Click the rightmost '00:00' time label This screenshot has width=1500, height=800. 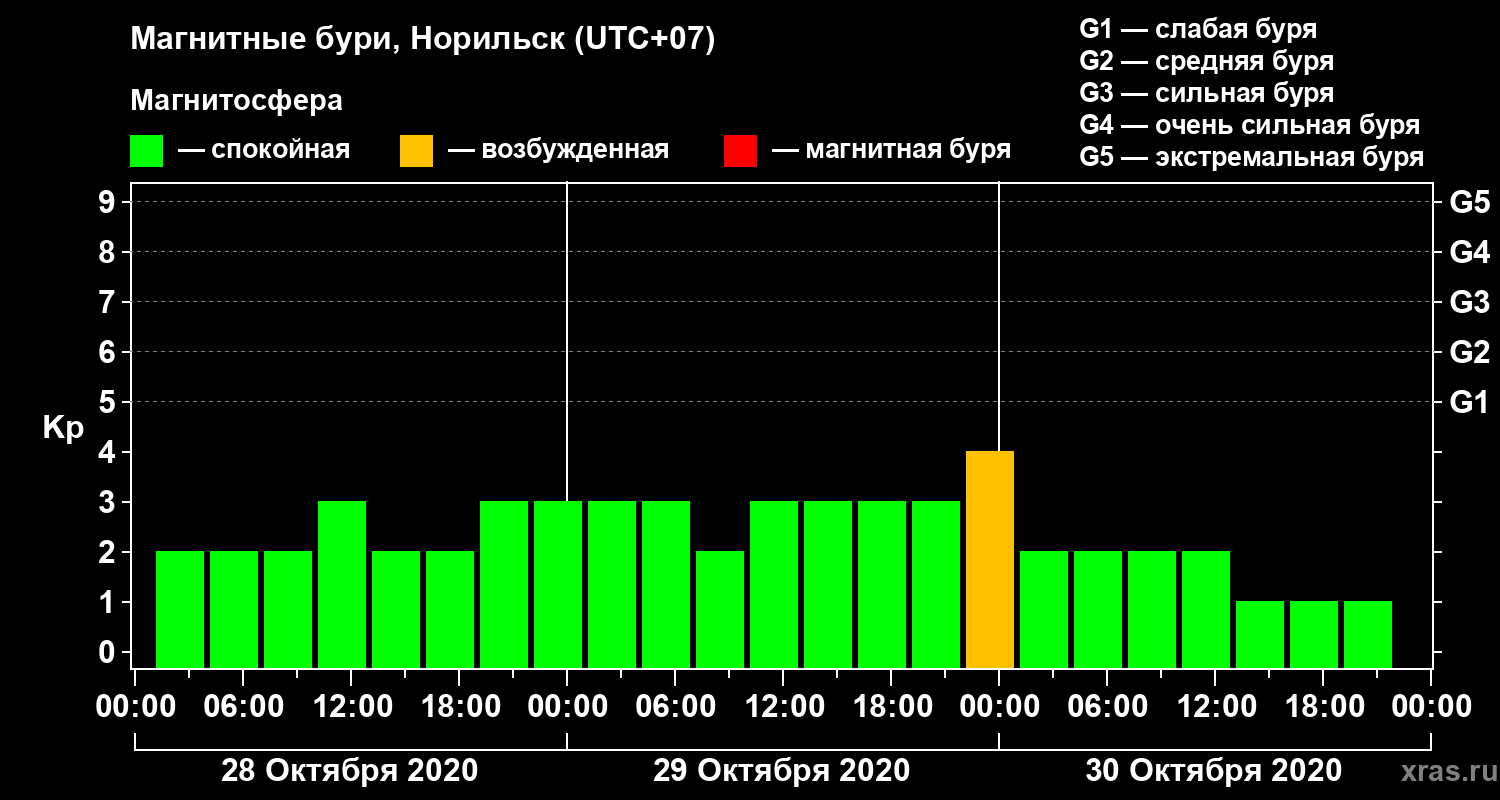click(1430, 706)
